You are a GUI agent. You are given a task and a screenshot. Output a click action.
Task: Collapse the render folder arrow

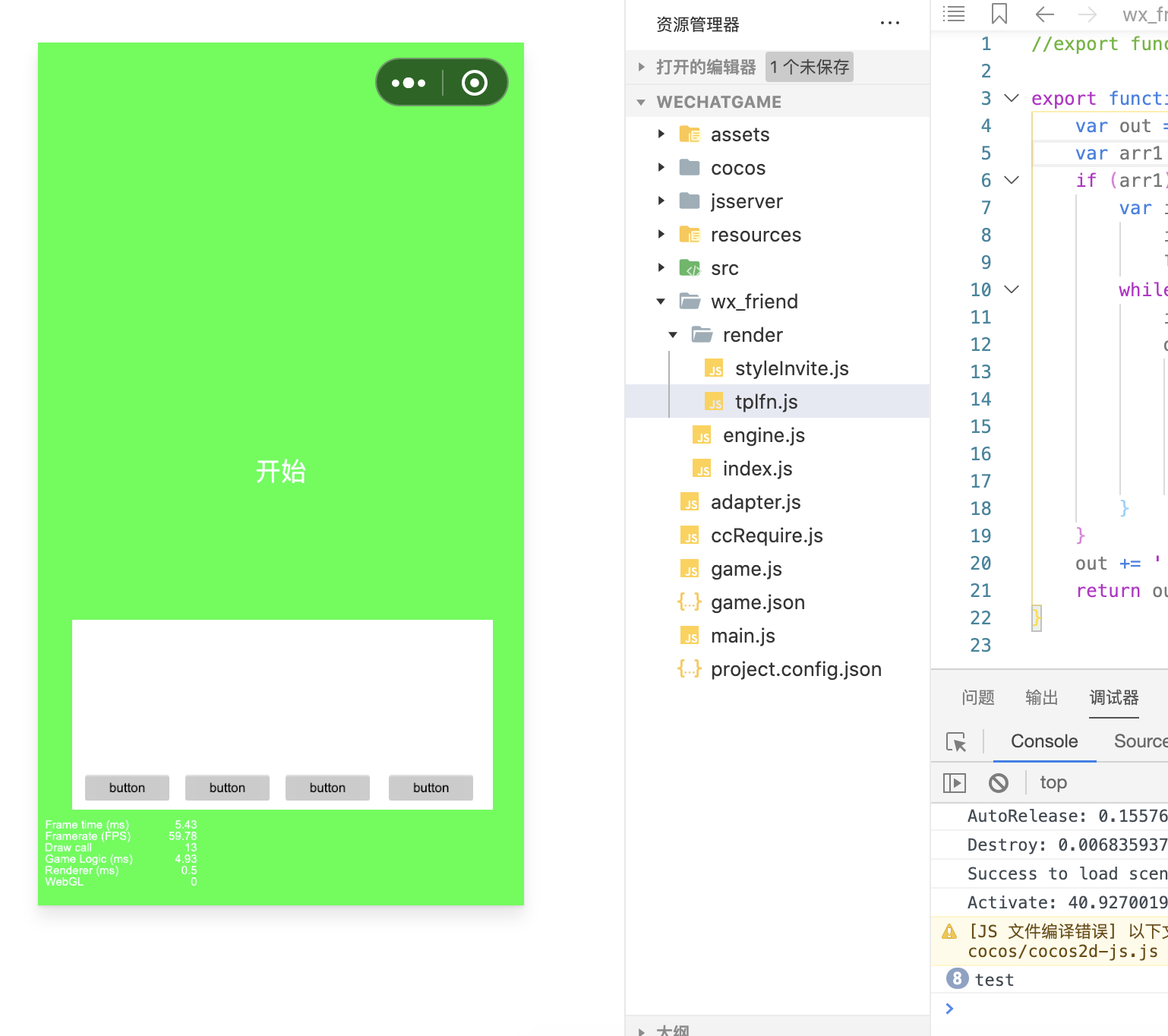click(673, 335)
